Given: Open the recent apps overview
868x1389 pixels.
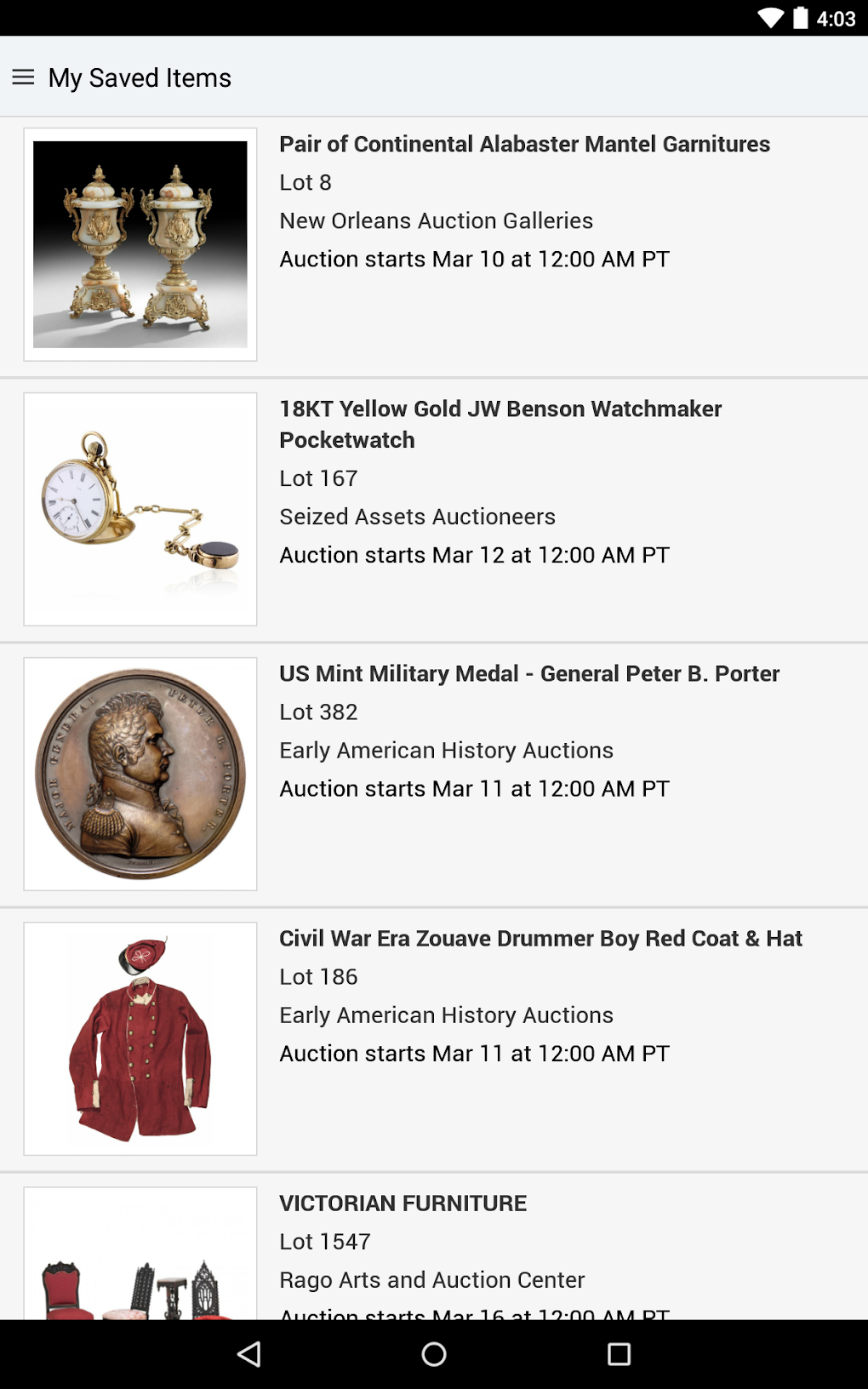Looking at the screenshot, I should click(619, 1353).
